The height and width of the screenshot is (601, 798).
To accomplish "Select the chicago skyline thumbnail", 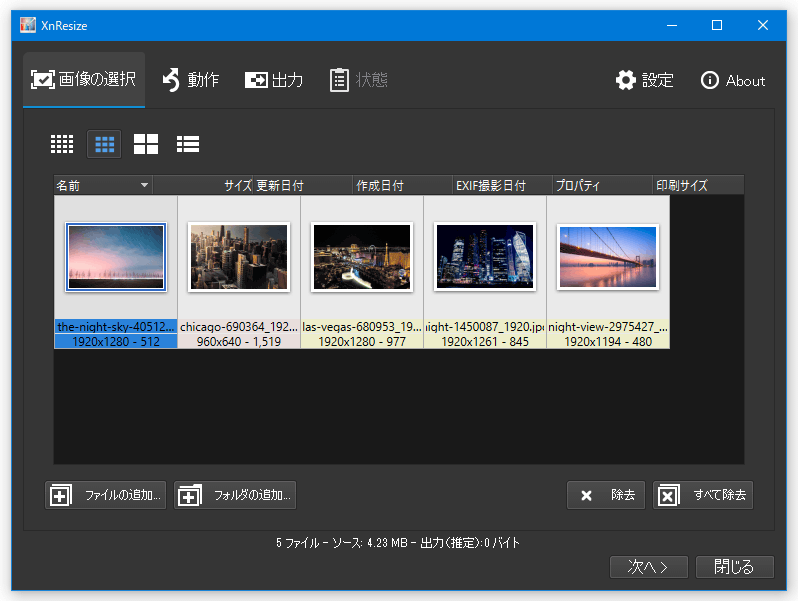I will pos(239,257).
